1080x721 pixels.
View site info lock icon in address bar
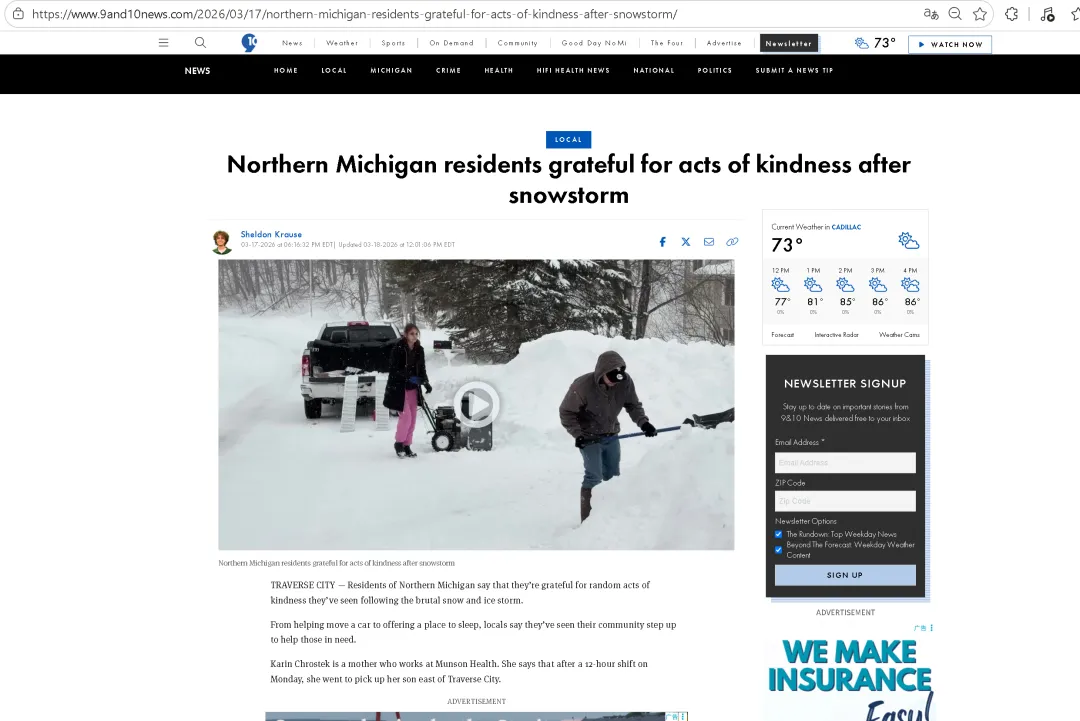tap(19, 14)
